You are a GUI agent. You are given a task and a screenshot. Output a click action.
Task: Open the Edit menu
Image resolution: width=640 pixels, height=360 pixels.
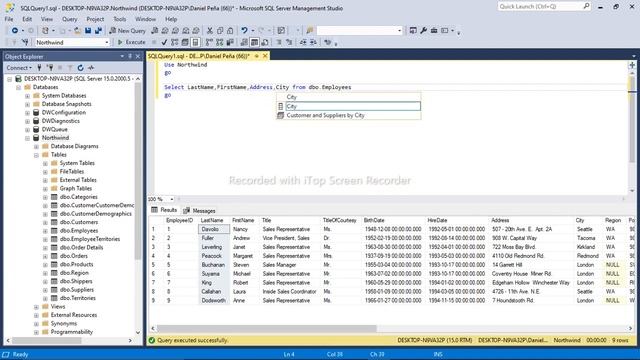click(x=27, y=19)
